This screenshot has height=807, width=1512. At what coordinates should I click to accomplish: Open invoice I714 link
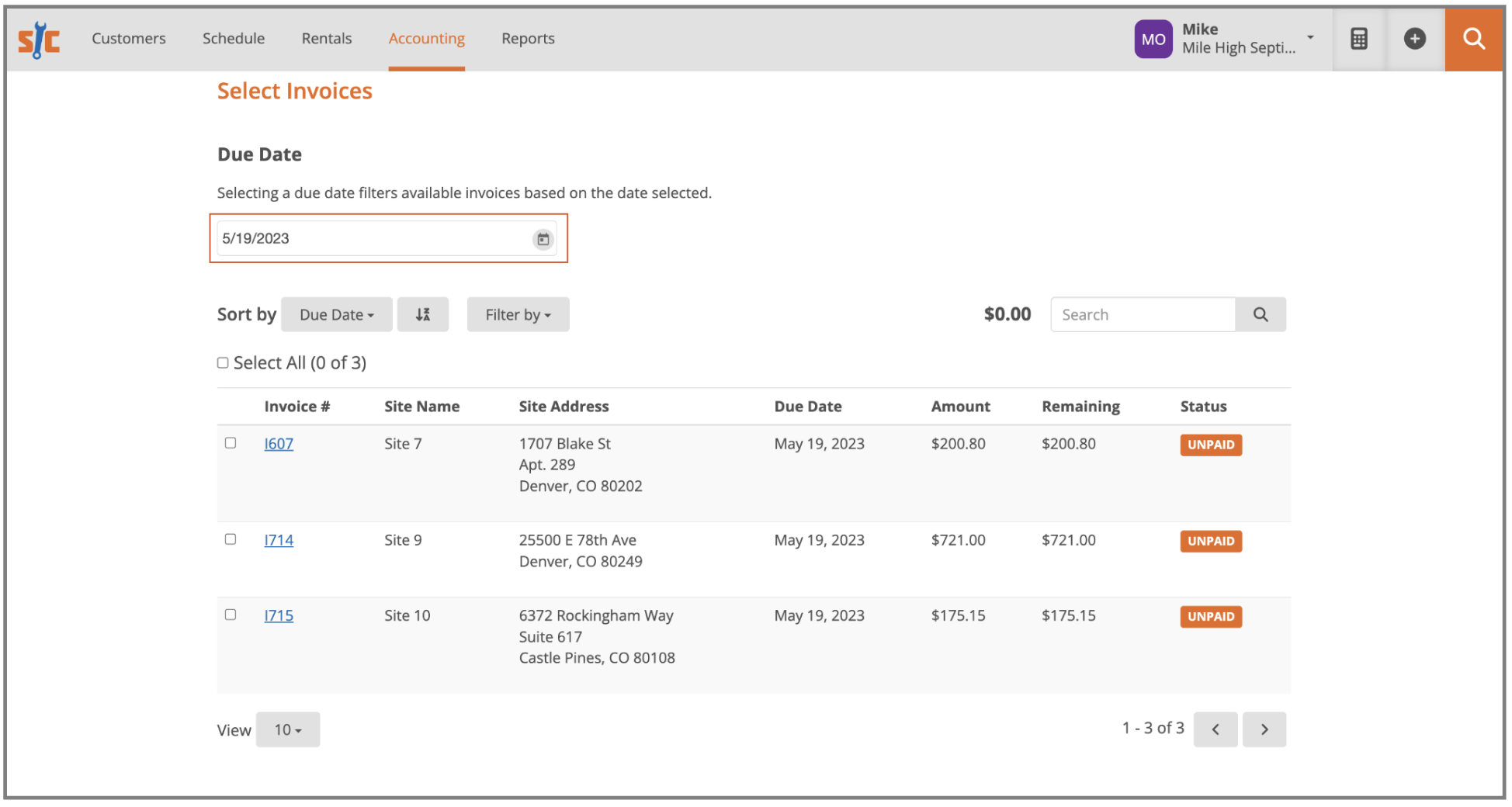click(279, 540)
